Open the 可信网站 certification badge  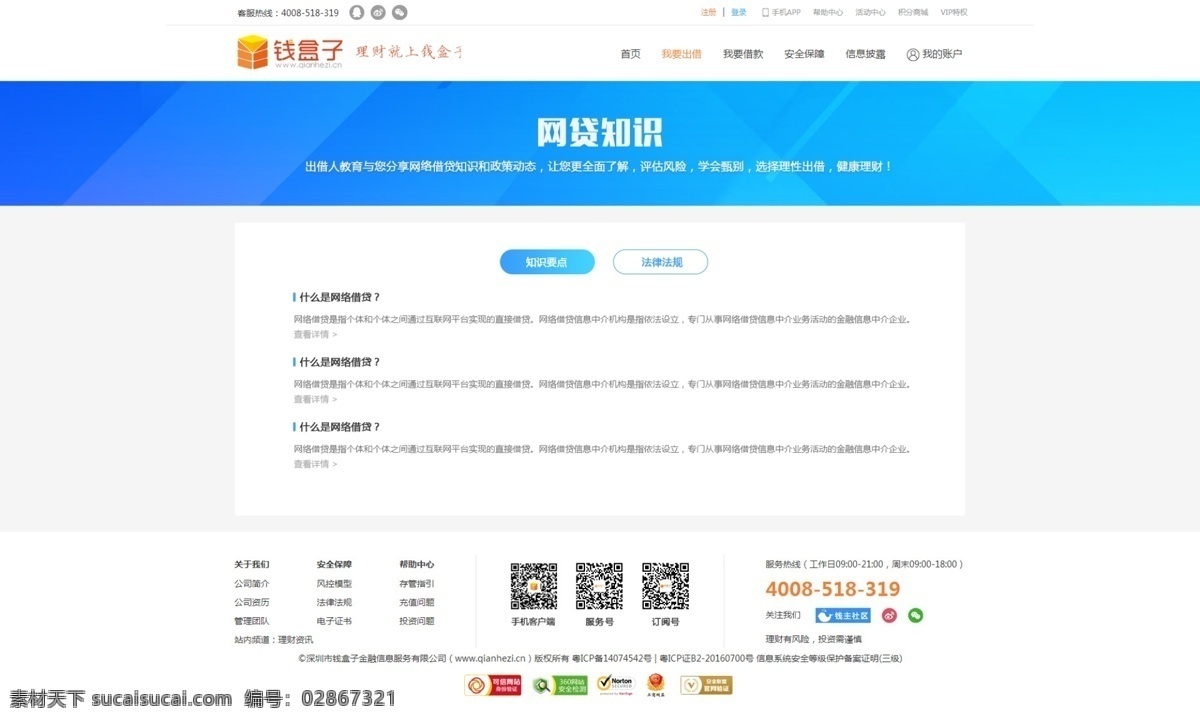tap(493, 685)
